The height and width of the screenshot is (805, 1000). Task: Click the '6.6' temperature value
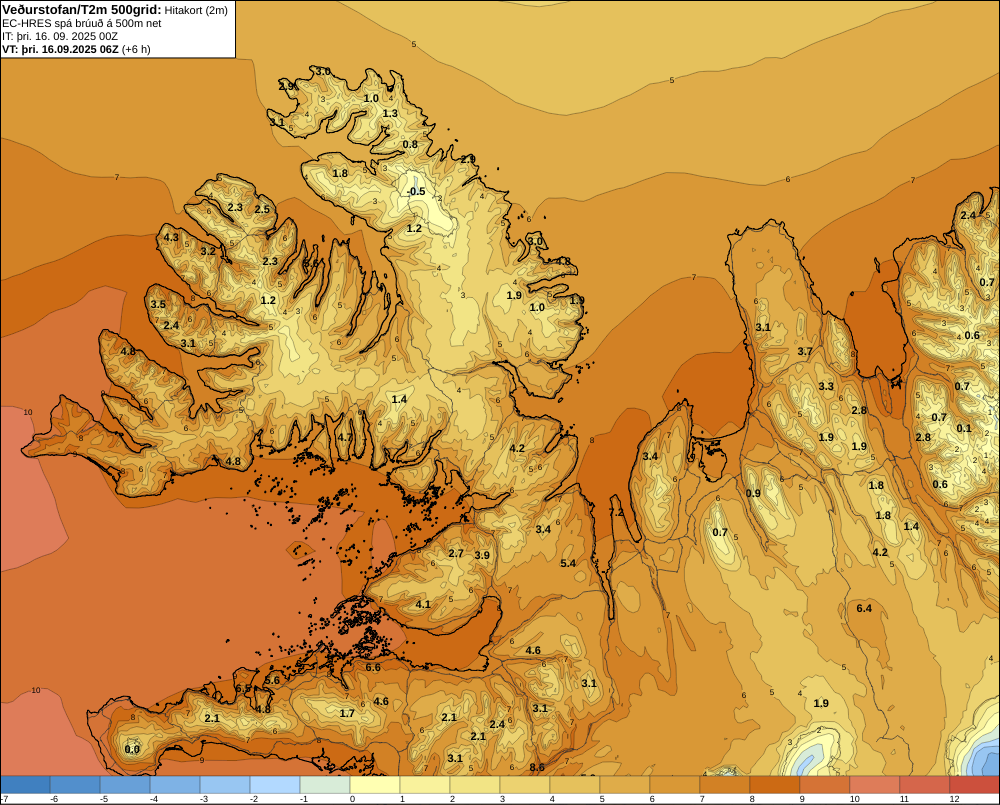372,667
